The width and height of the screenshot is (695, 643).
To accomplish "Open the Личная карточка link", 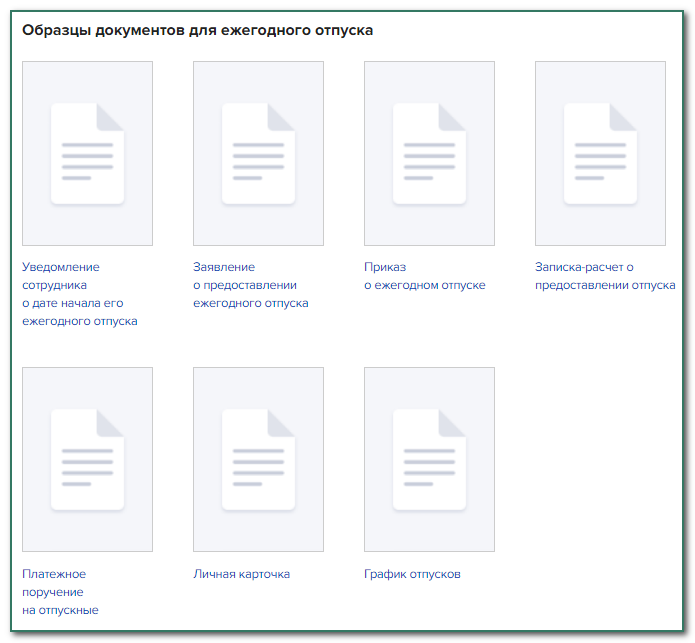I will click(x=241, y=574).
